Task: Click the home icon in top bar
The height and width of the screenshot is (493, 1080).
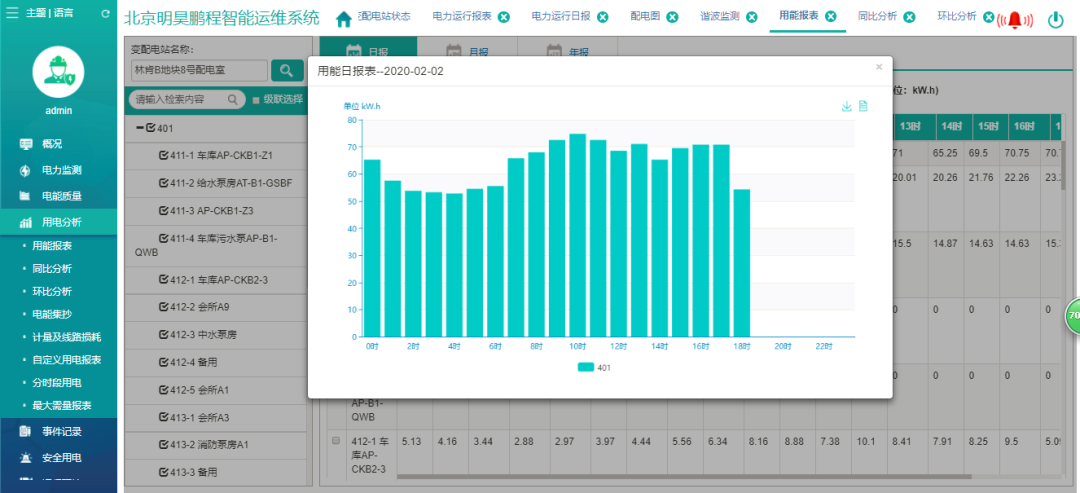Action: [343, 19]
